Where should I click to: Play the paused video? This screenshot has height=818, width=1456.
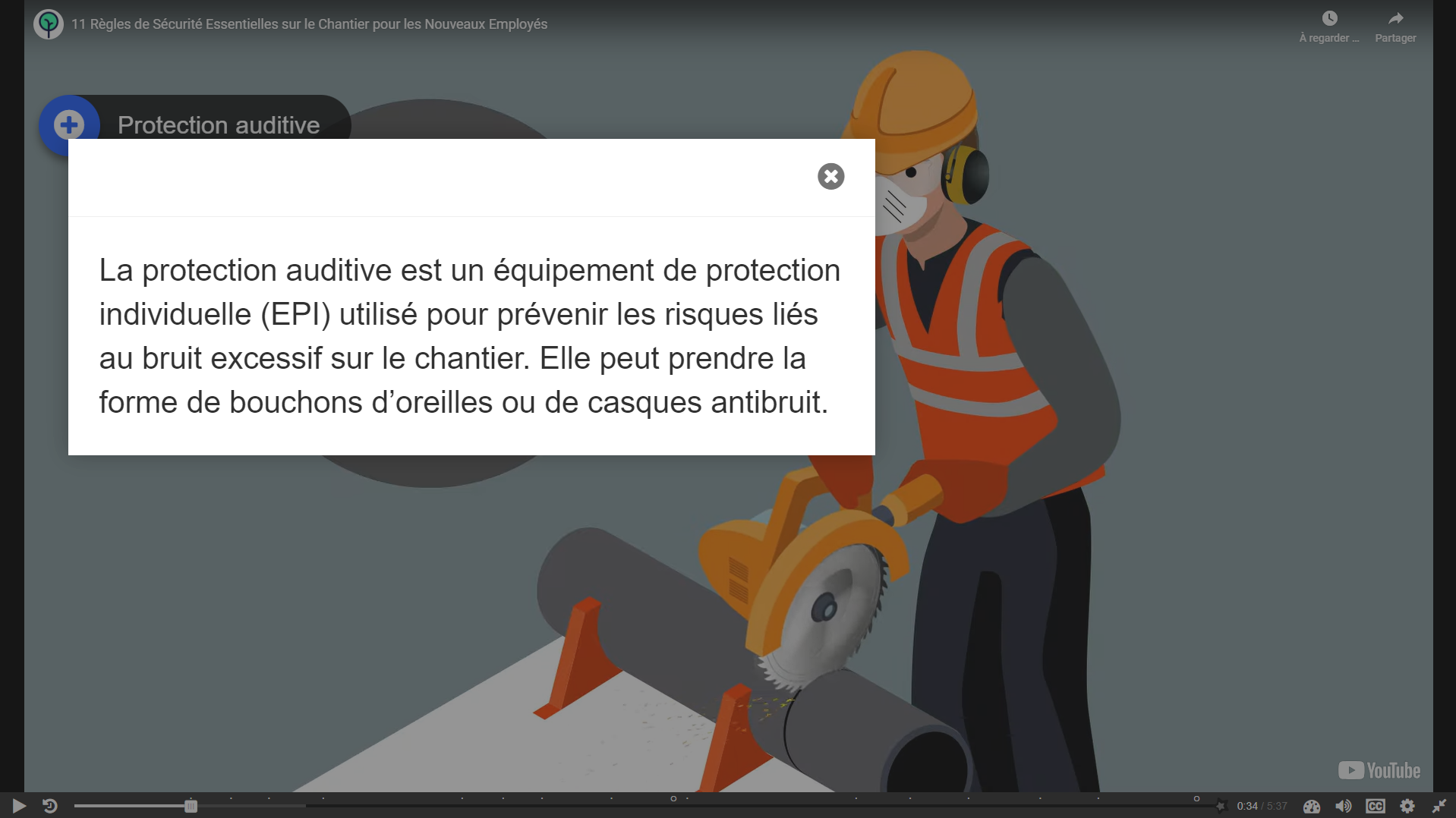pos(19,806)
